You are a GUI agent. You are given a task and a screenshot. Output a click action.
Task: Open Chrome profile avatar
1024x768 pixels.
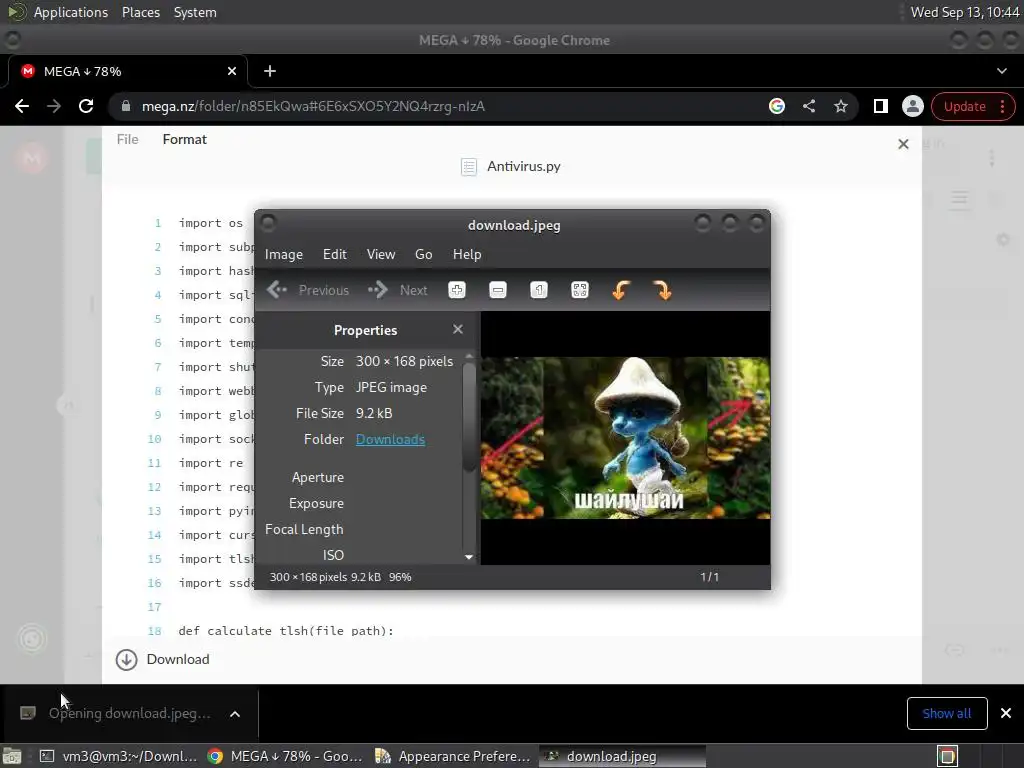click(912, 106)
